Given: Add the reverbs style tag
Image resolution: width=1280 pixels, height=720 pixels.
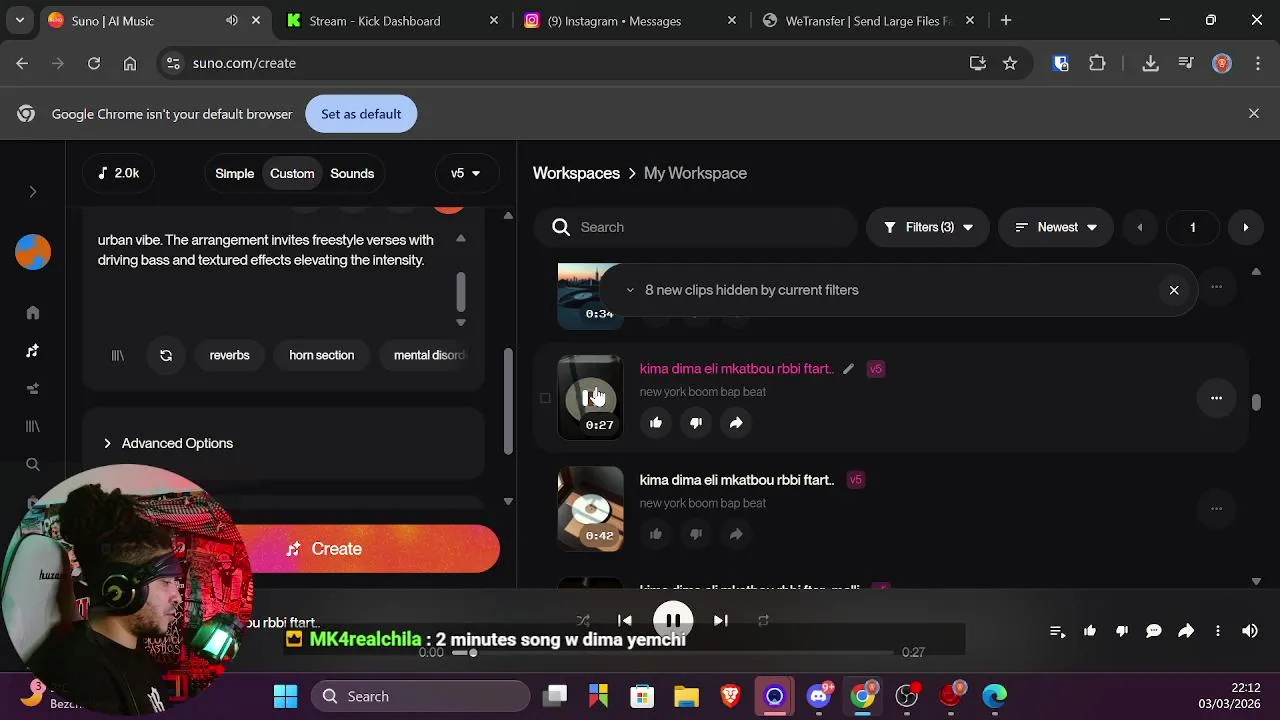Looking at the screenshot, I should pos(229,355).
